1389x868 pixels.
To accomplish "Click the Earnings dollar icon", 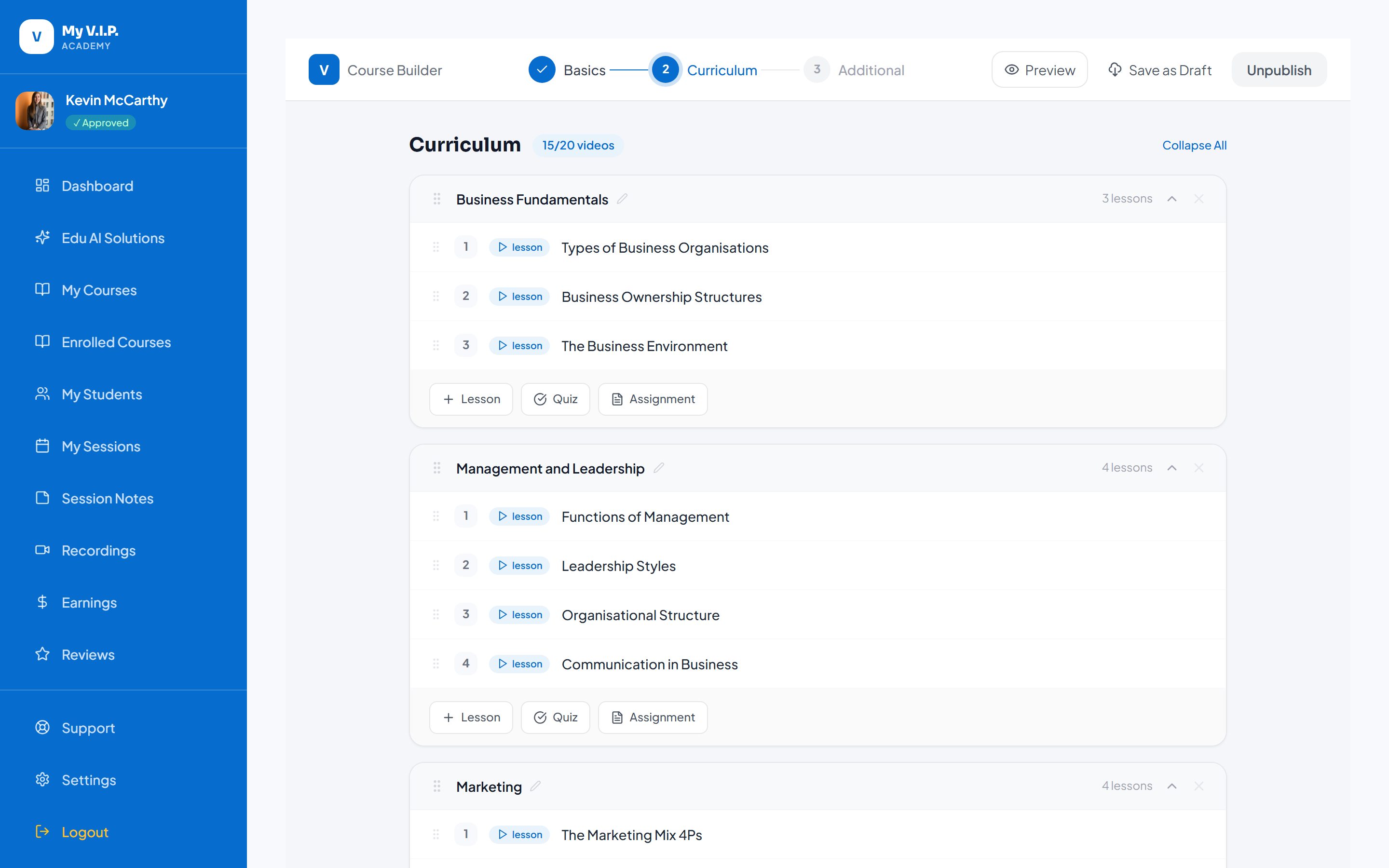I will (42, 602).
